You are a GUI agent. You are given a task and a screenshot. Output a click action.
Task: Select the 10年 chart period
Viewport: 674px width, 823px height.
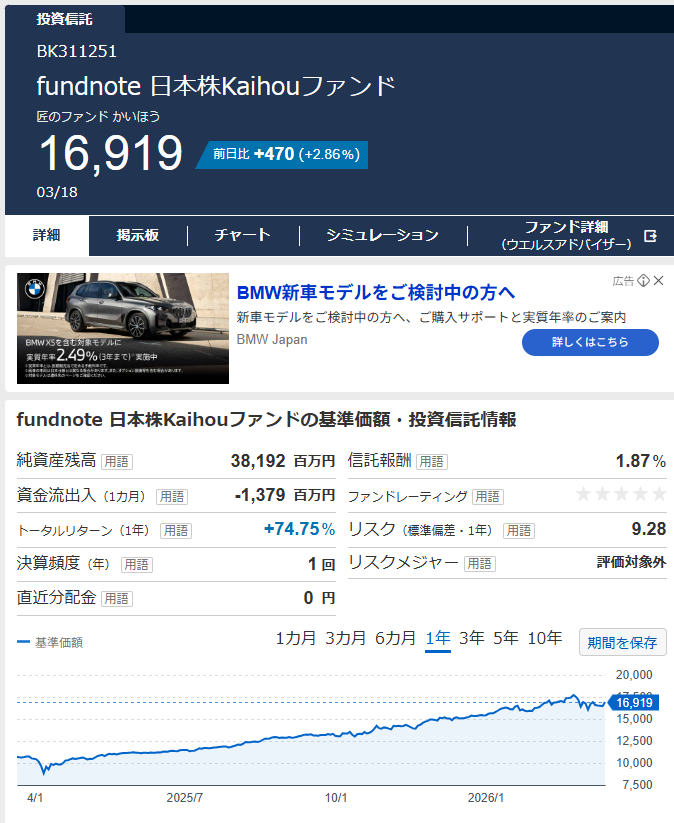[x=544, y=638]
